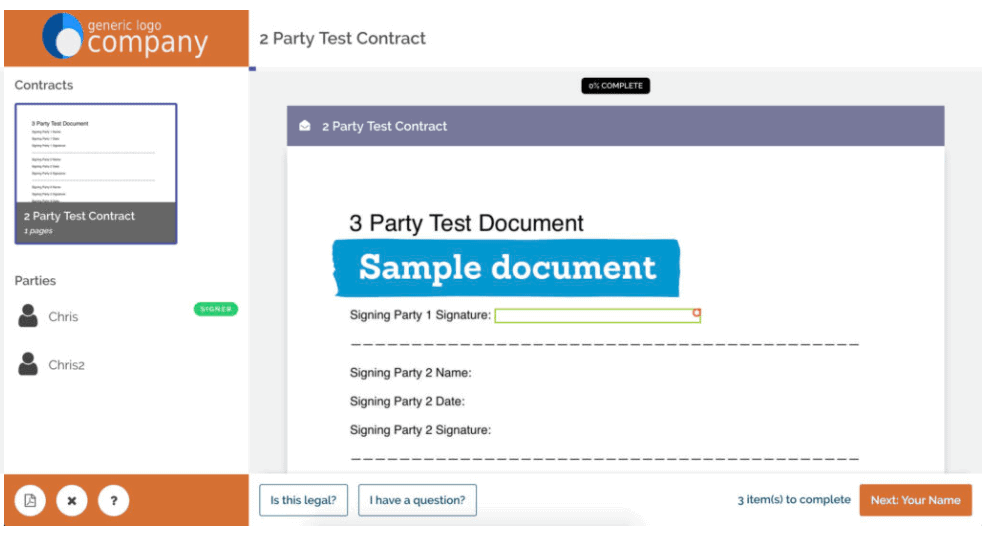
Task: Click the purple 2 Party Test Contract header bar
Action: (616, 126)
